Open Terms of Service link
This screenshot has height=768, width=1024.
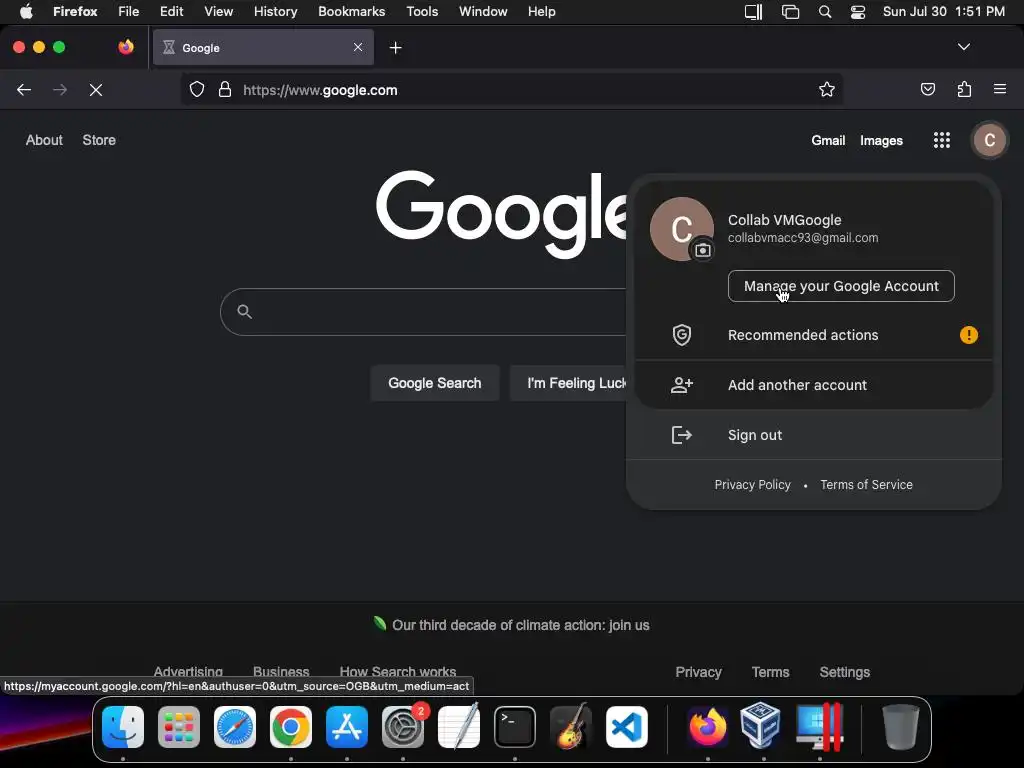pos(866,485)
